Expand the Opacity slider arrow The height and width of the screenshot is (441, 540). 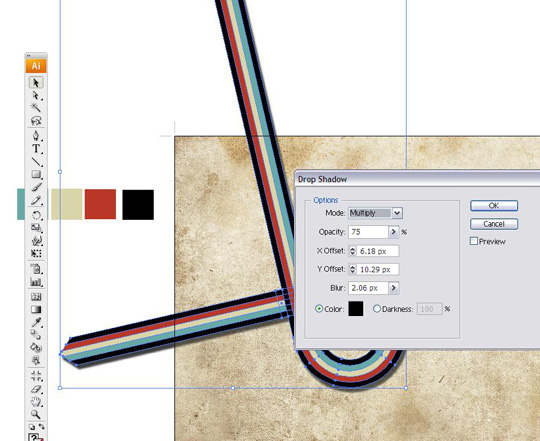tap(394, 232)
